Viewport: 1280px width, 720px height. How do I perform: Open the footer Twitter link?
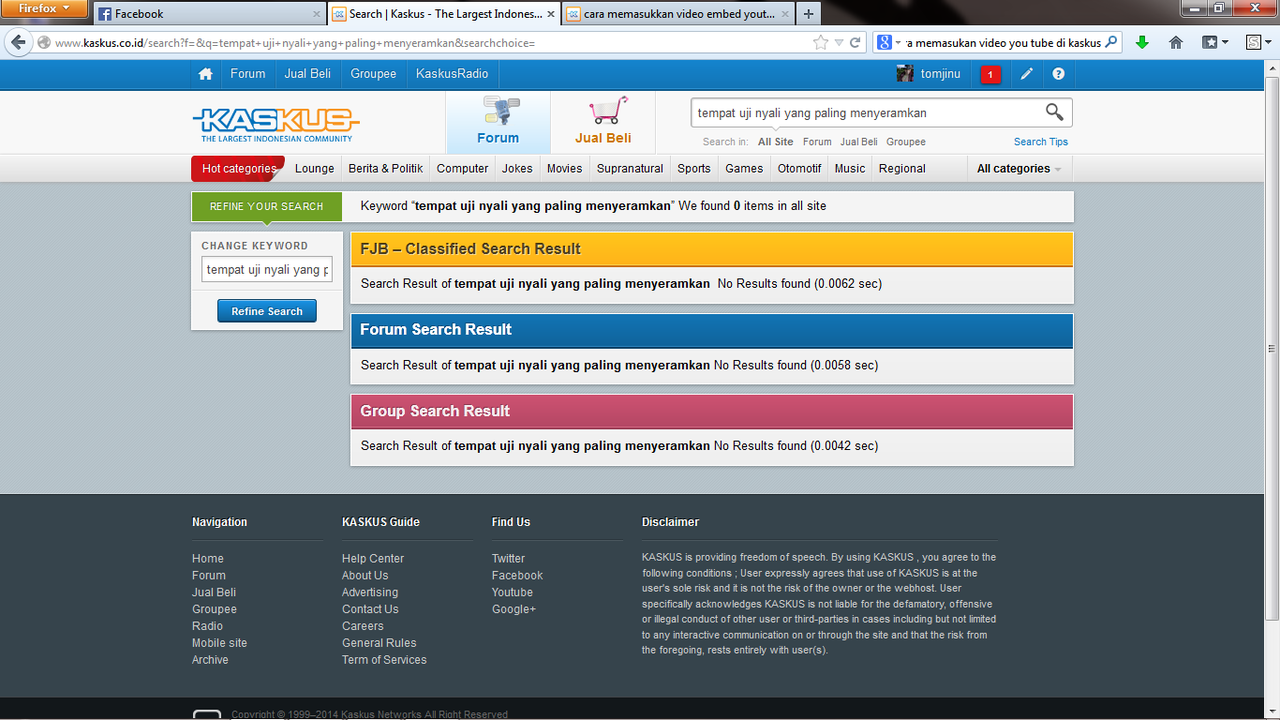(x=508, y=559)
